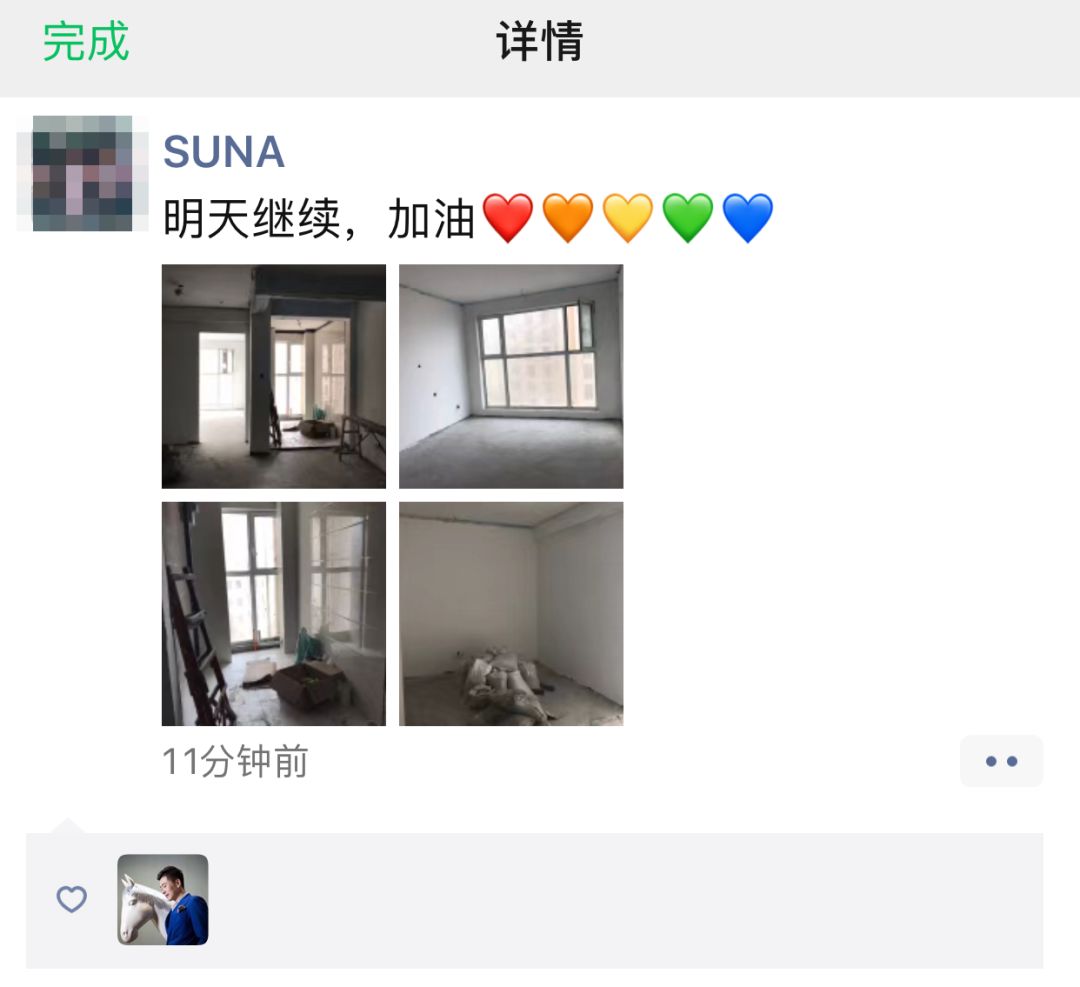This screenshot has height=987, width=1080.
Task: Click the 11分钟前 timestamp
Action: click(x=236, y=762)
